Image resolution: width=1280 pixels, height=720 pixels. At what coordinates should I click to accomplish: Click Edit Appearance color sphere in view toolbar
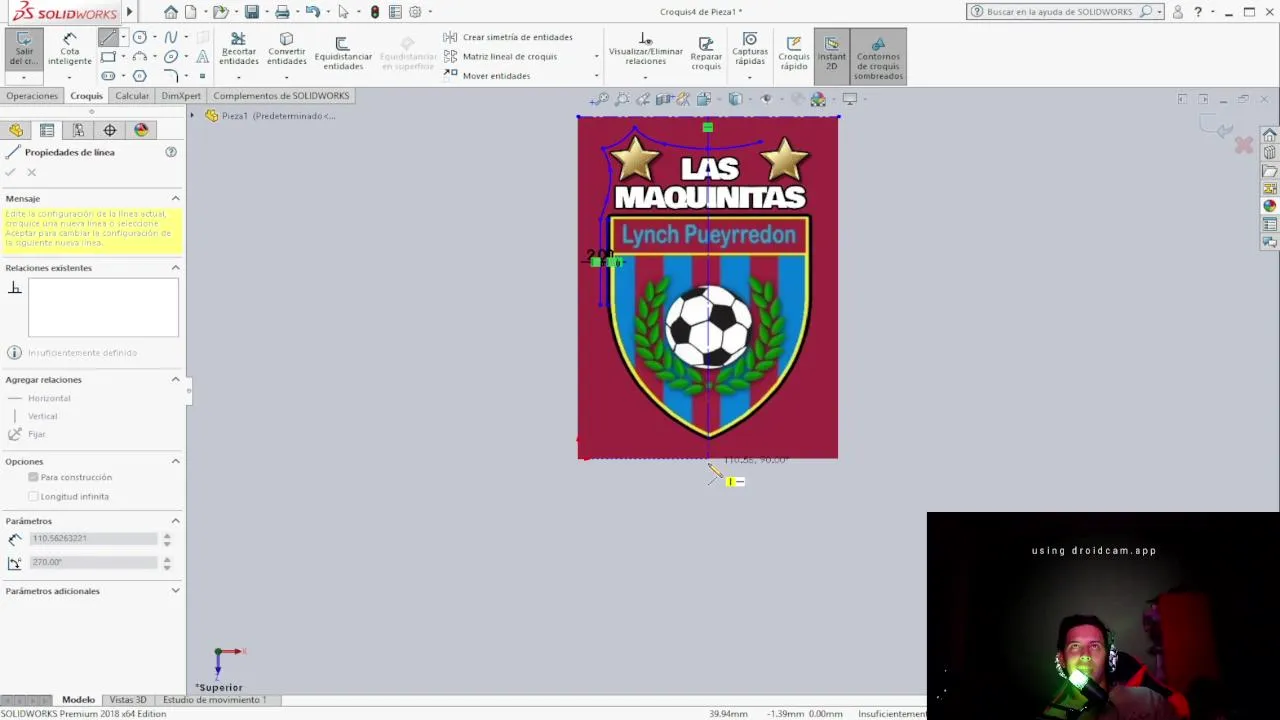[x=818, y=99]
